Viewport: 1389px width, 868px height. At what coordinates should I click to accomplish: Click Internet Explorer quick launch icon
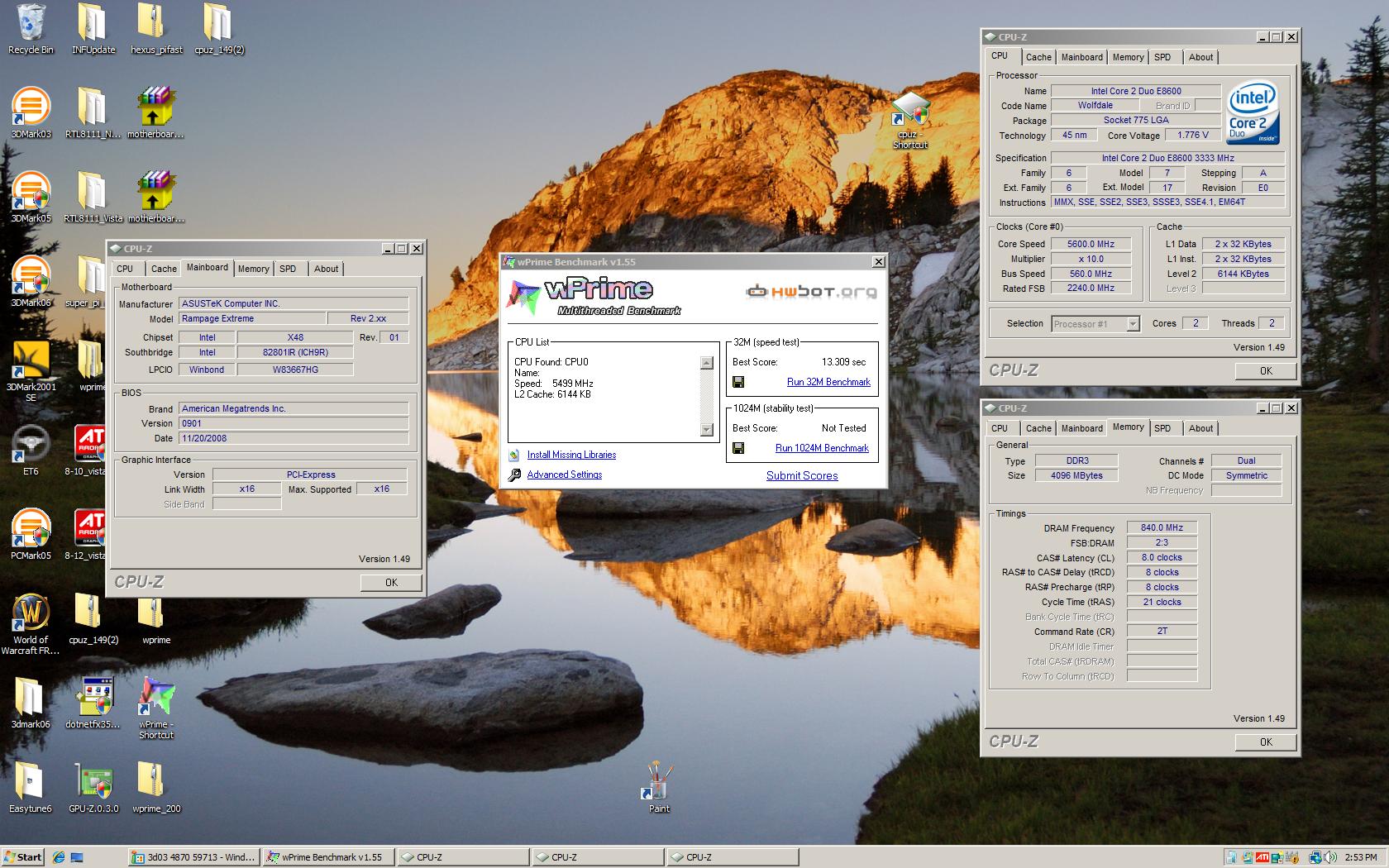[59, 857]
